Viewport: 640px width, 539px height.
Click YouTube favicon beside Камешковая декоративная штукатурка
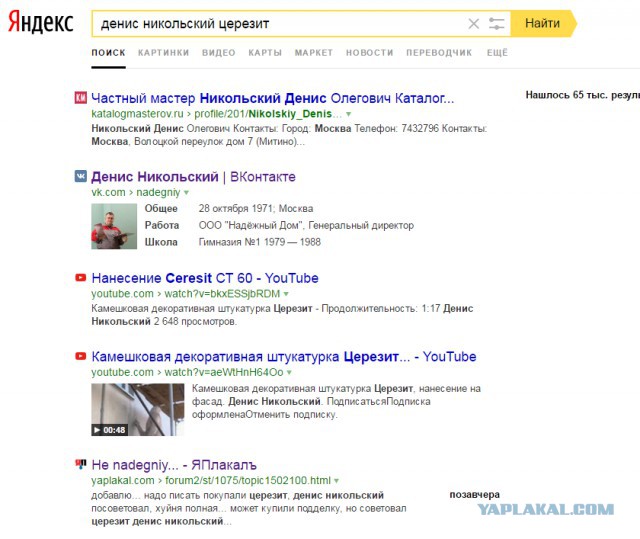[81, 356]
